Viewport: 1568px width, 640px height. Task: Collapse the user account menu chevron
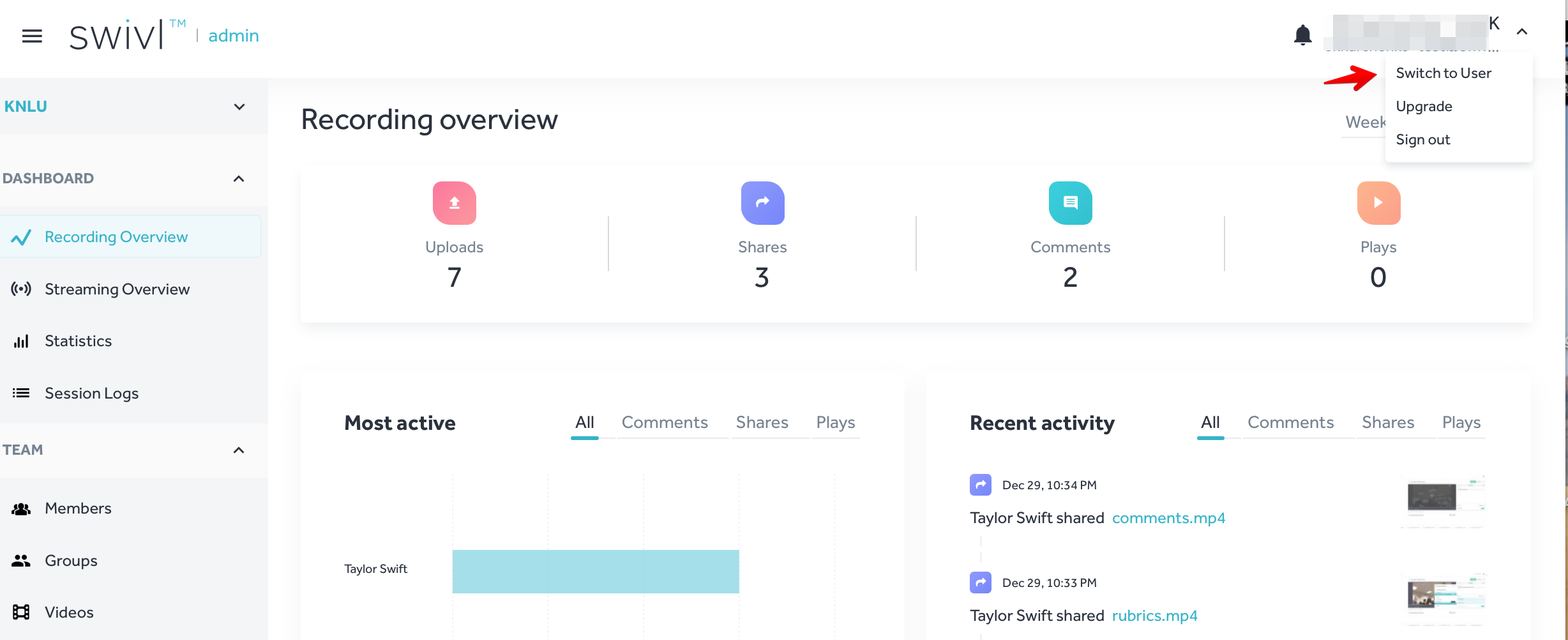point(1522,32)
